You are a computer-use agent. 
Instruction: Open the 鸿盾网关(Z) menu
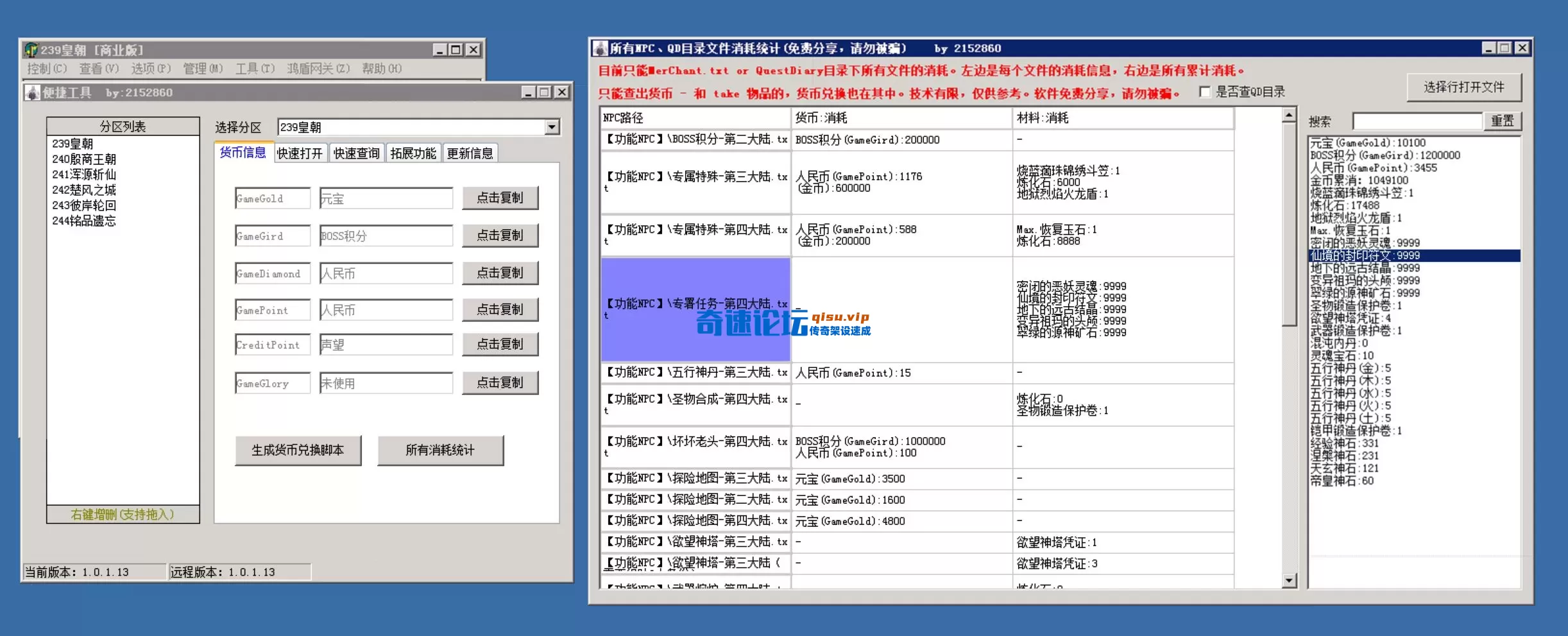click(318, 69)
